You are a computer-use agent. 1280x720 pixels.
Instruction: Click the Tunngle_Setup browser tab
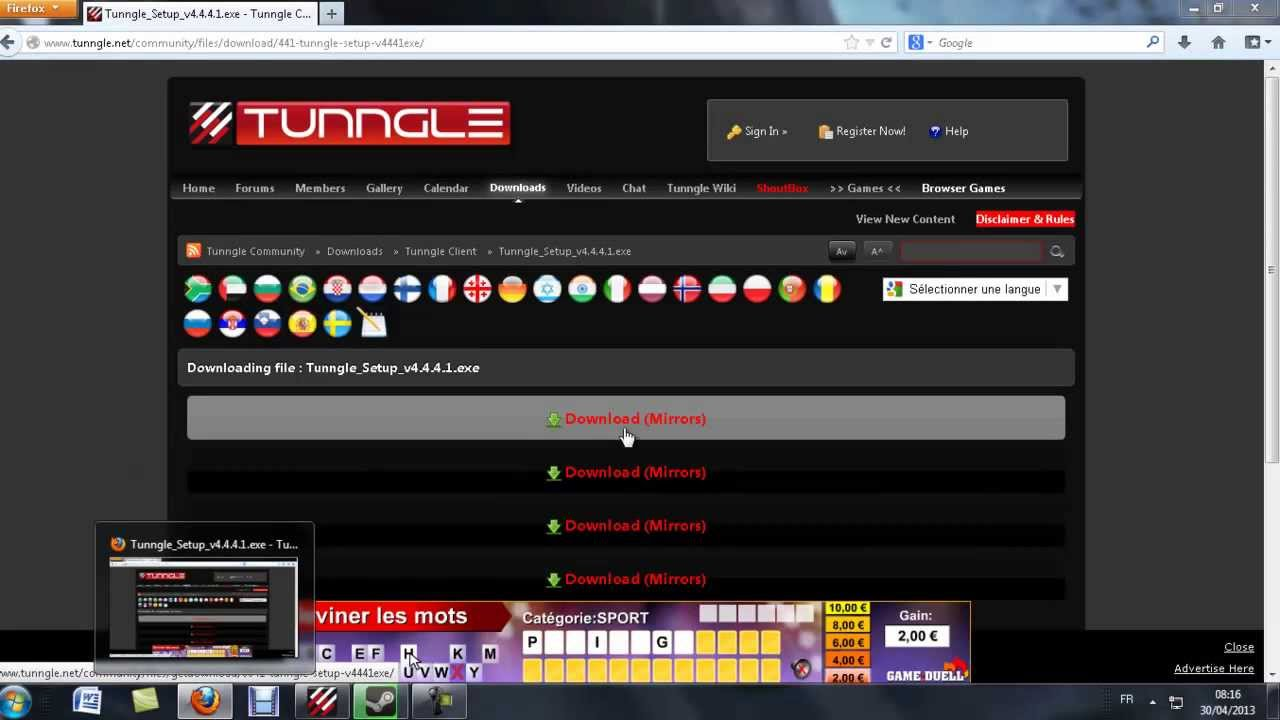pyautogui.click(x=200, y=14)
